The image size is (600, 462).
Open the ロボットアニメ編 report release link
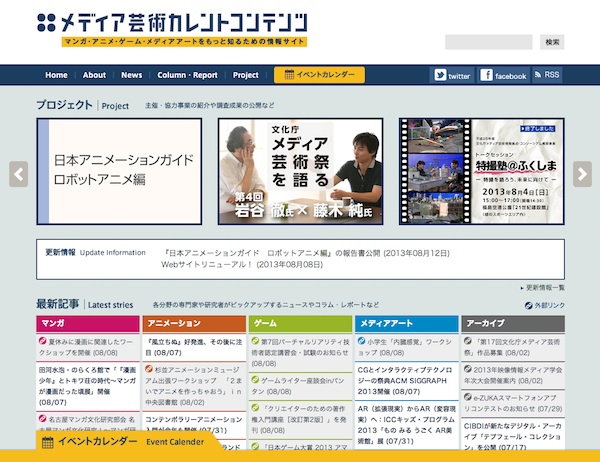click(x=290, y=253)
